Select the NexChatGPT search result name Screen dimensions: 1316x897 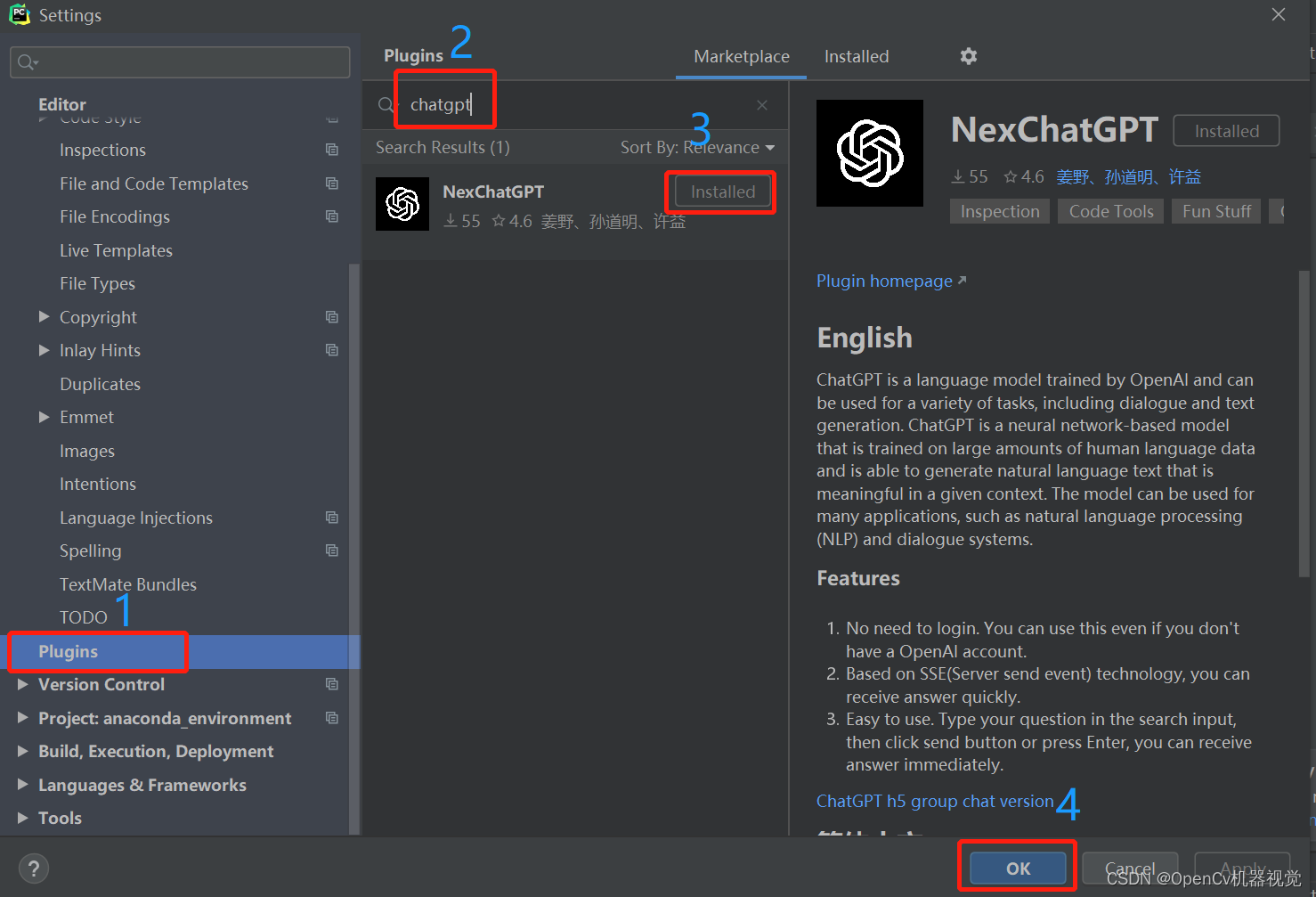(493, 192)
